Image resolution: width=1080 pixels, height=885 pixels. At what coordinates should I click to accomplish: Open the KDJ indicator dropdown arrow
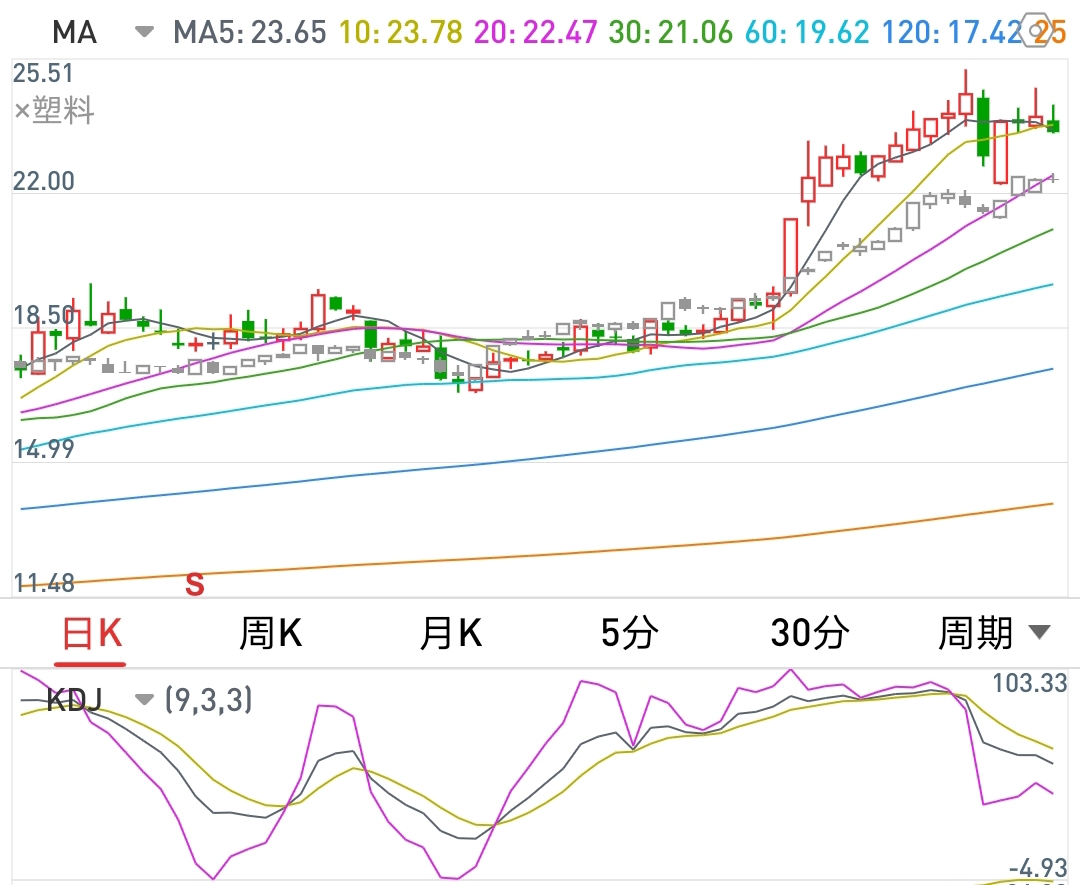144,700
